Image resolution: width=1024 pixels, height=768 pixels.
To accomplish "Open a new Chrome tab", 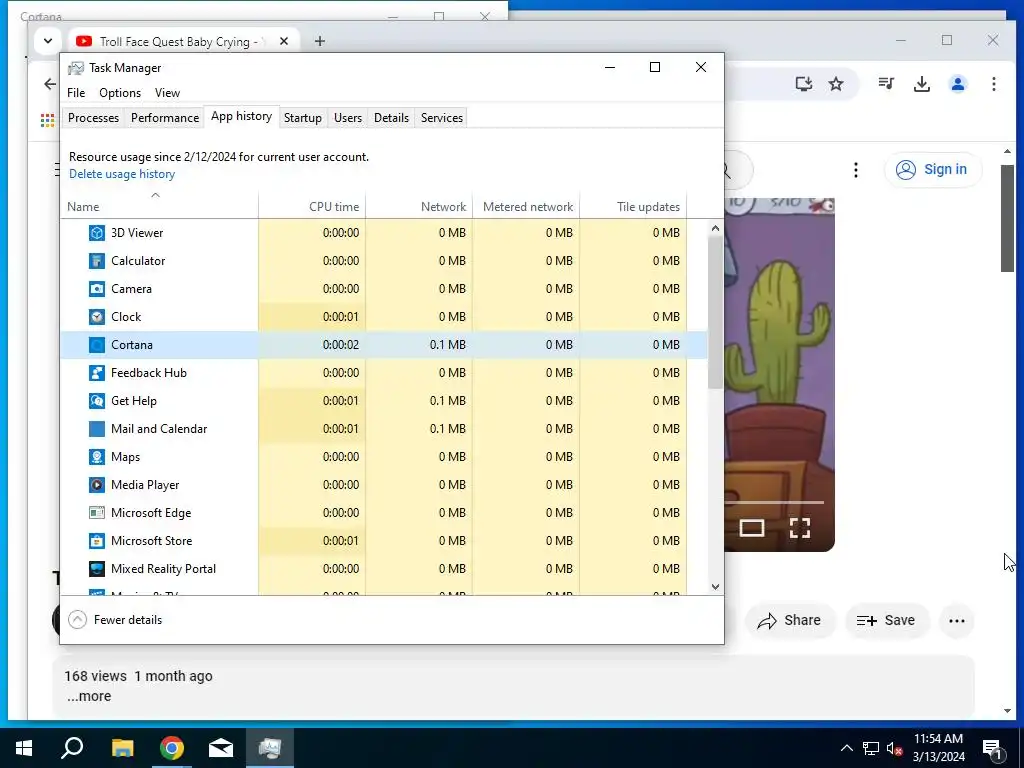I will click(x=319, y=41).
